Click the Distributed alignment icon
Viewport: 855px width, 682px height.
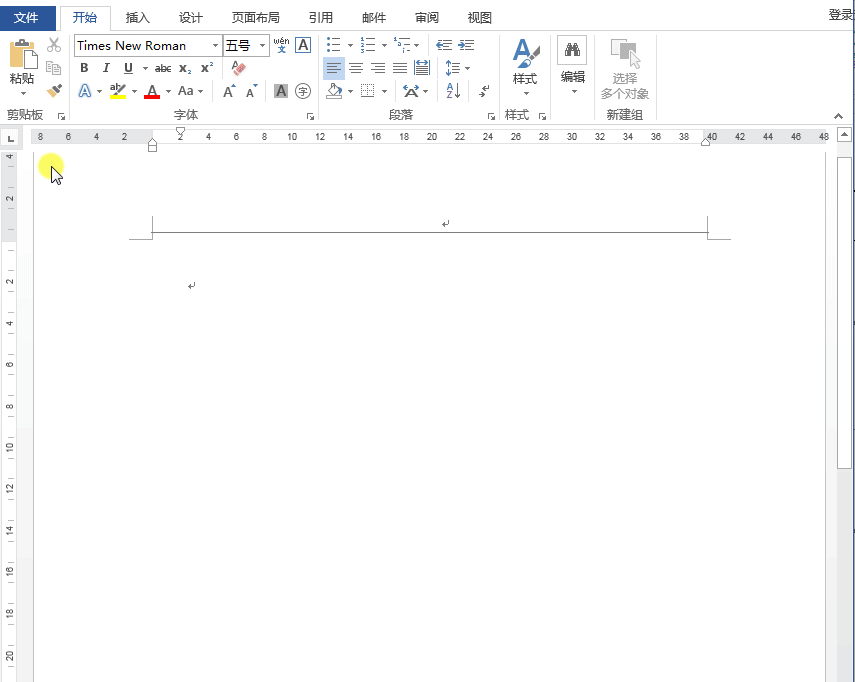[x=422, y=68]
